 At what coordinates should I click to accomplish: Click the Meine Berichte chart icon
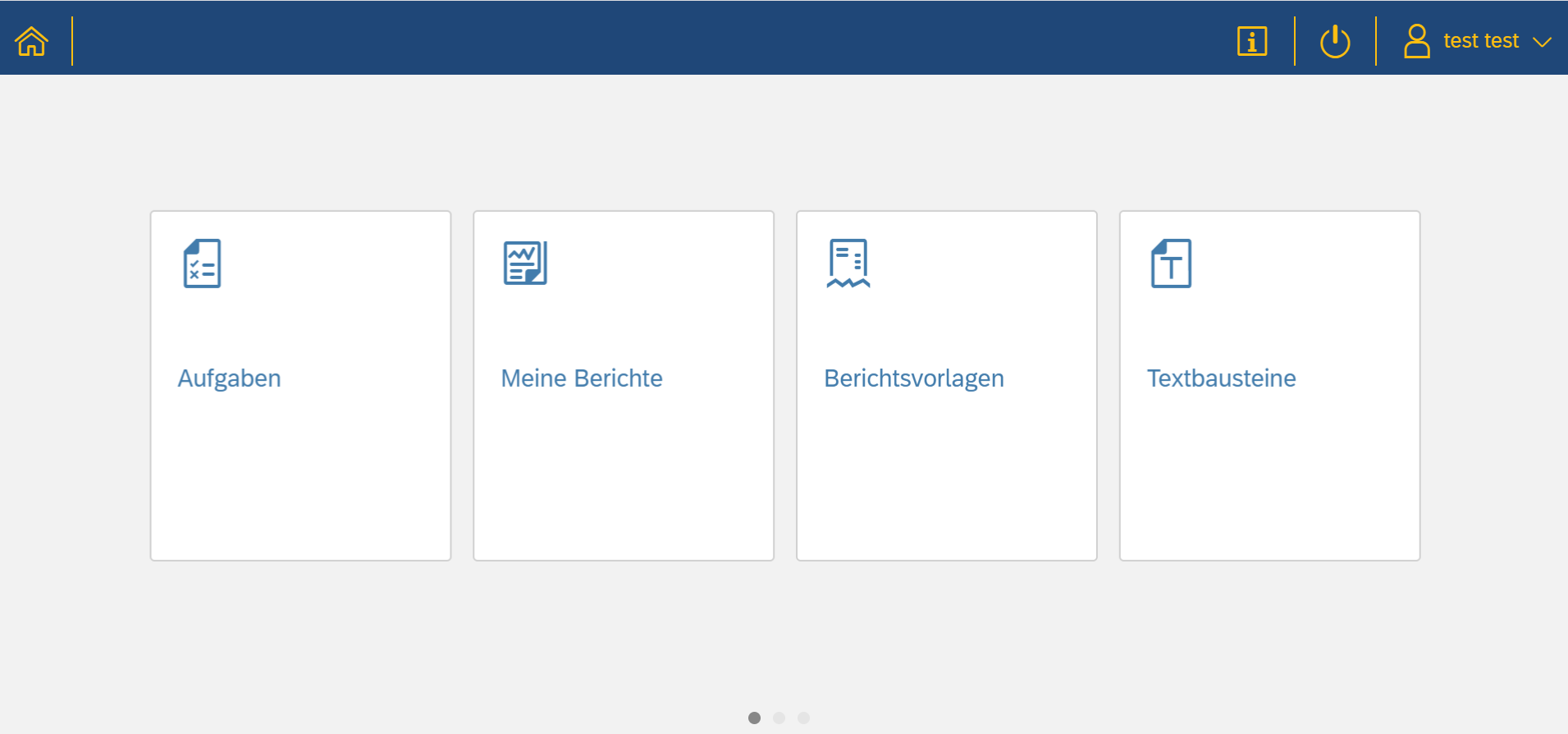click(x=525, y=264)
